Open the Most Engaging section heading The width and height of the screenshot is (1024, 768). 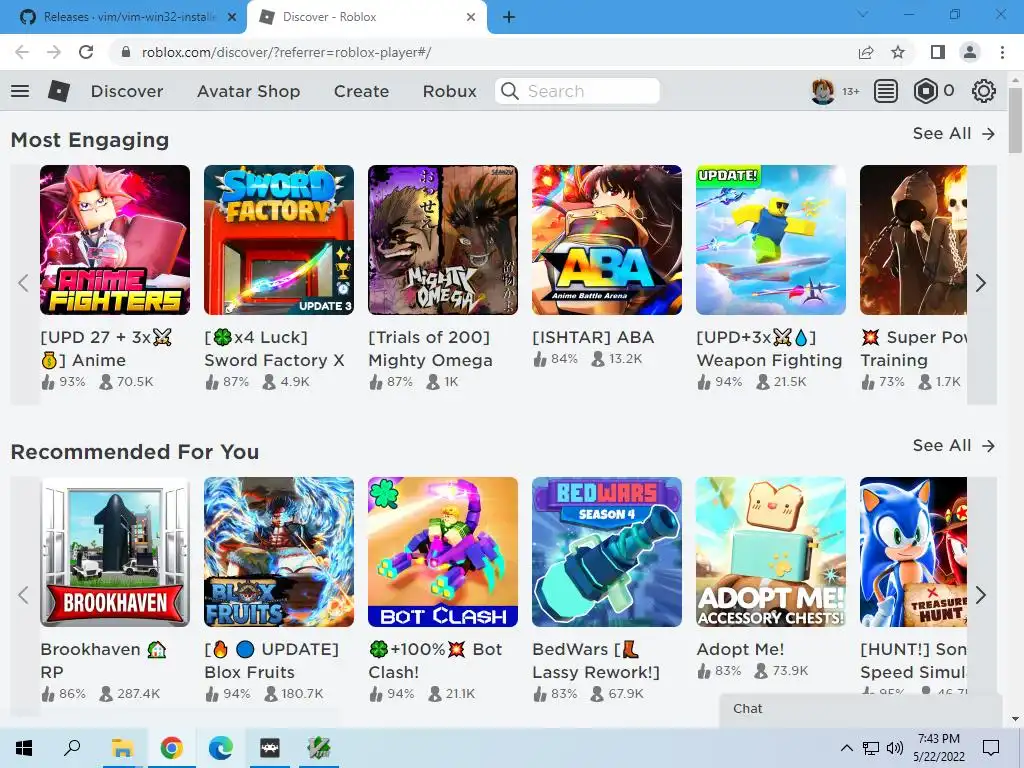(90, 140)
